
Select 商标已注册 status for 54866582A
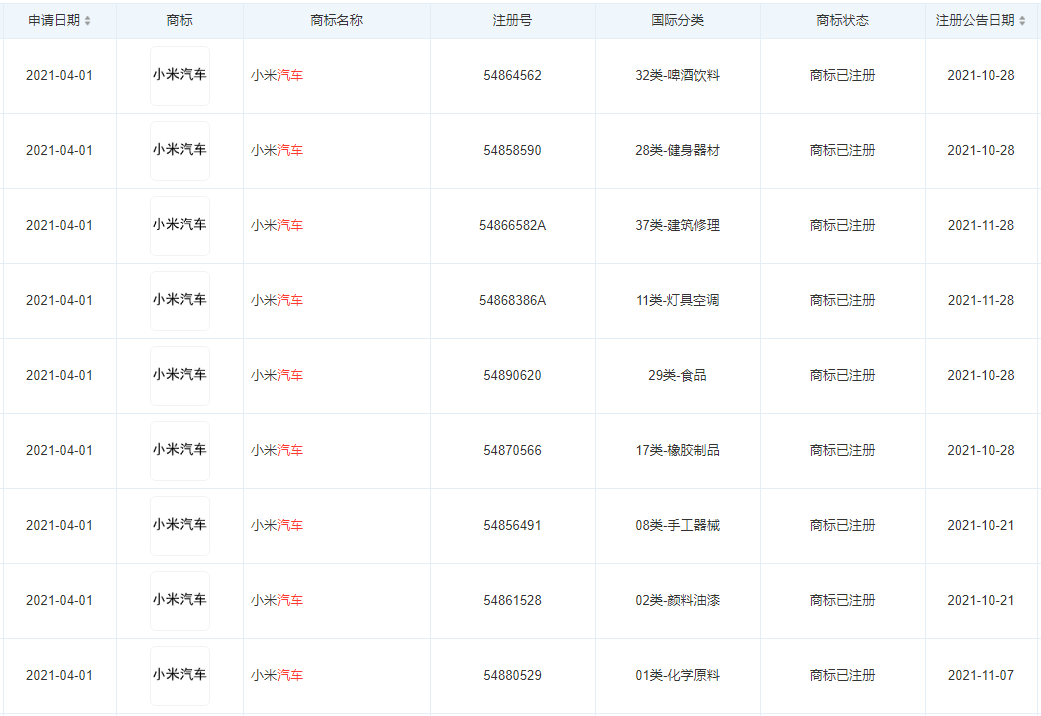pyautogui.click(x=842, y=226)
